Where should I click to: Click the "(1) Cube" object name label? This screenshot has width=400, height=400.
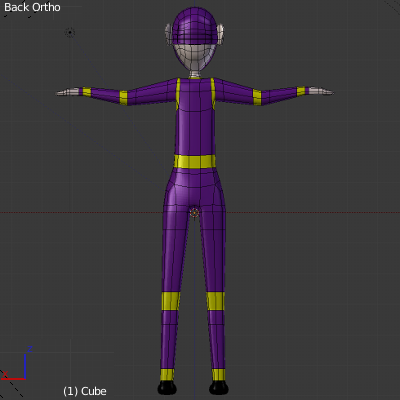pos(85,391)
